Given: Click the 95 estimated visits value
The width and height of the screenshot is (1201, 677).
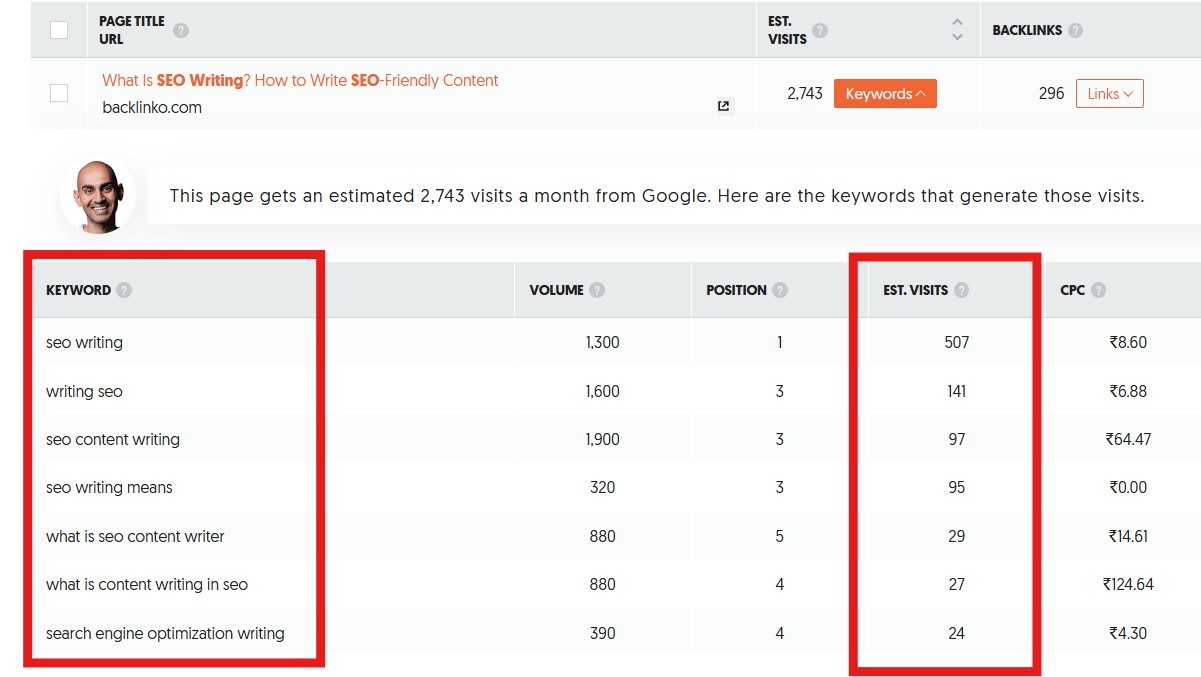Looking at the screenshot, I should click(x=957, y=487).
